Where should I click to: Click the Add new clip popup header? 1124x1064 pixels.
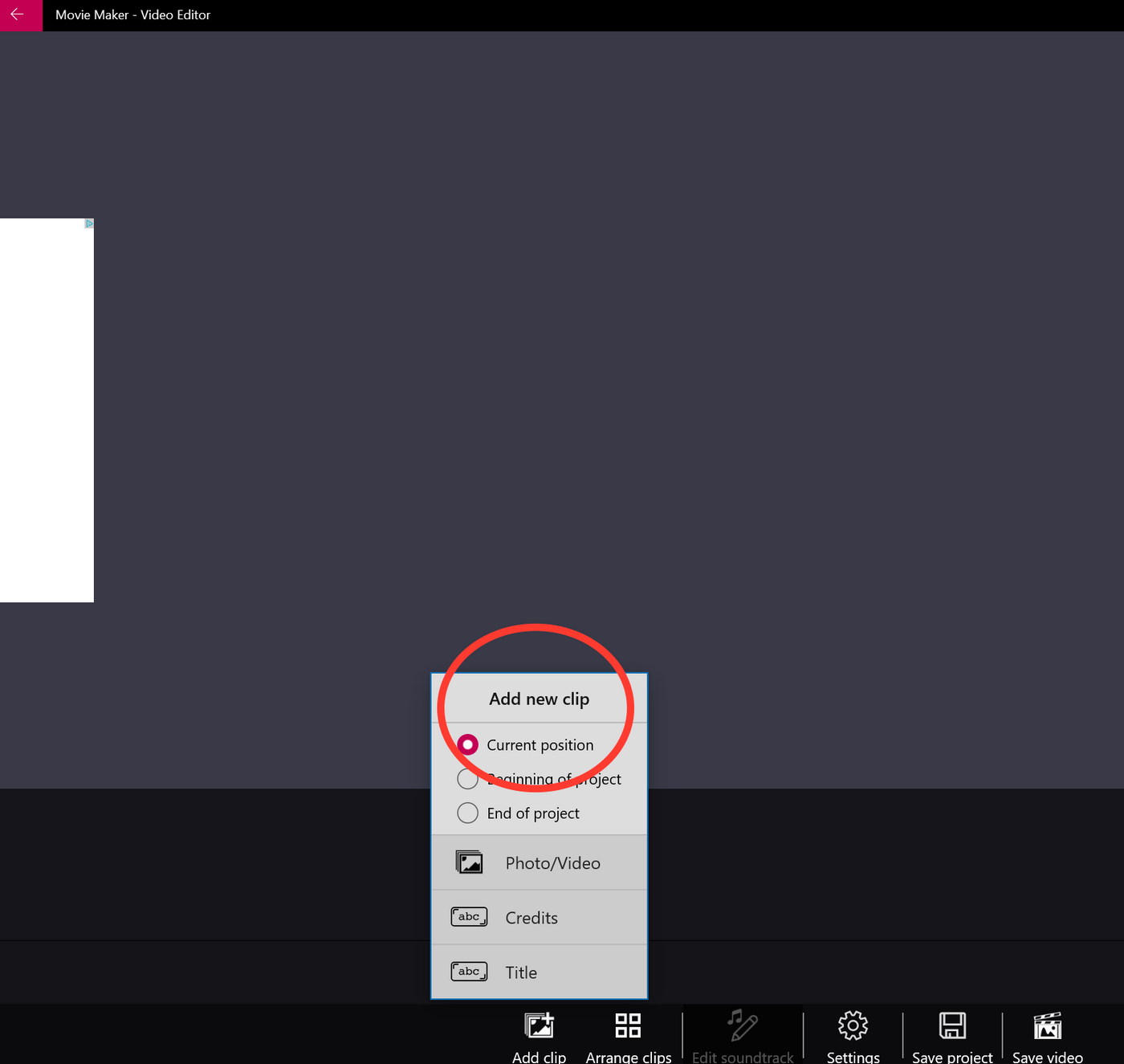point(539,699)
